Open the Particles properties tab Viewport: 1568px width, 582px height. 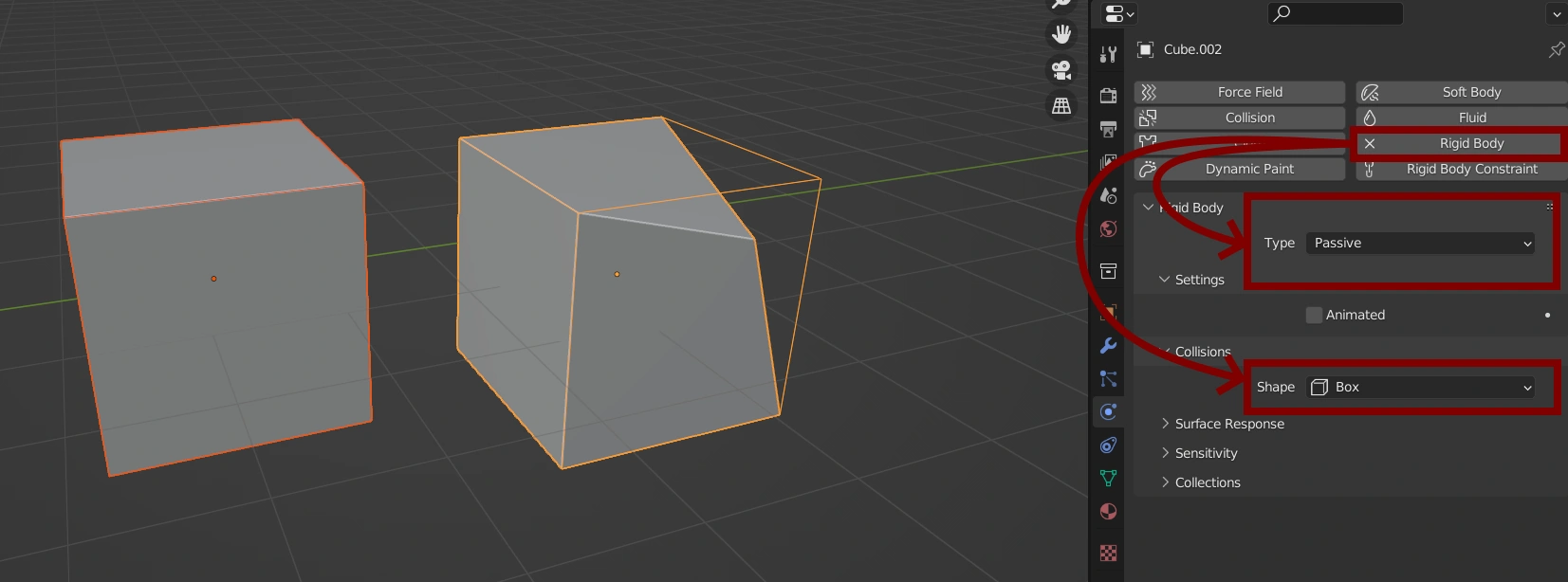[x=1108, y=379]
